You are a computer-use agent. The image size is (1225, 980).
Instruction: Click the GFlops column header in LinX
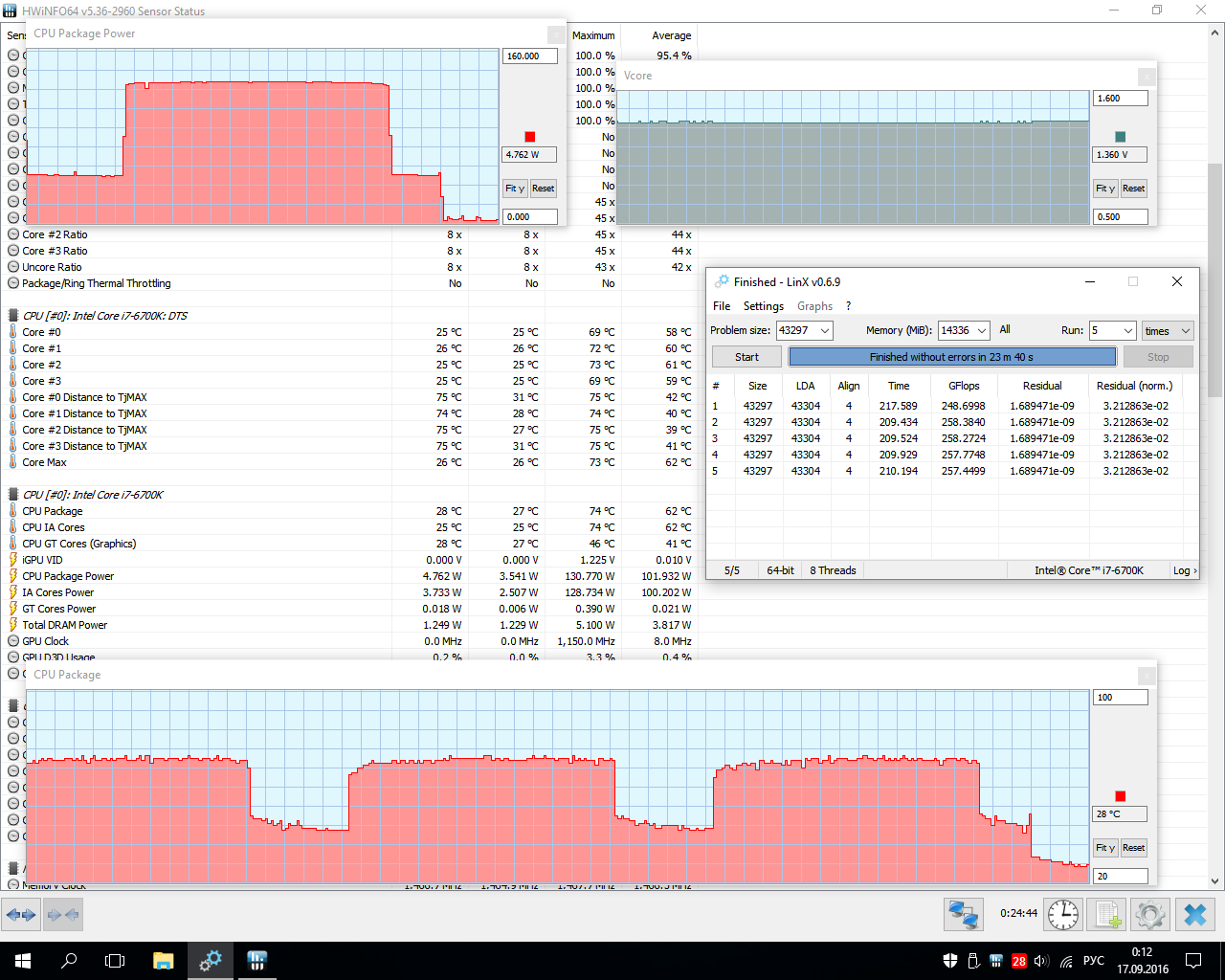point(964,386)
